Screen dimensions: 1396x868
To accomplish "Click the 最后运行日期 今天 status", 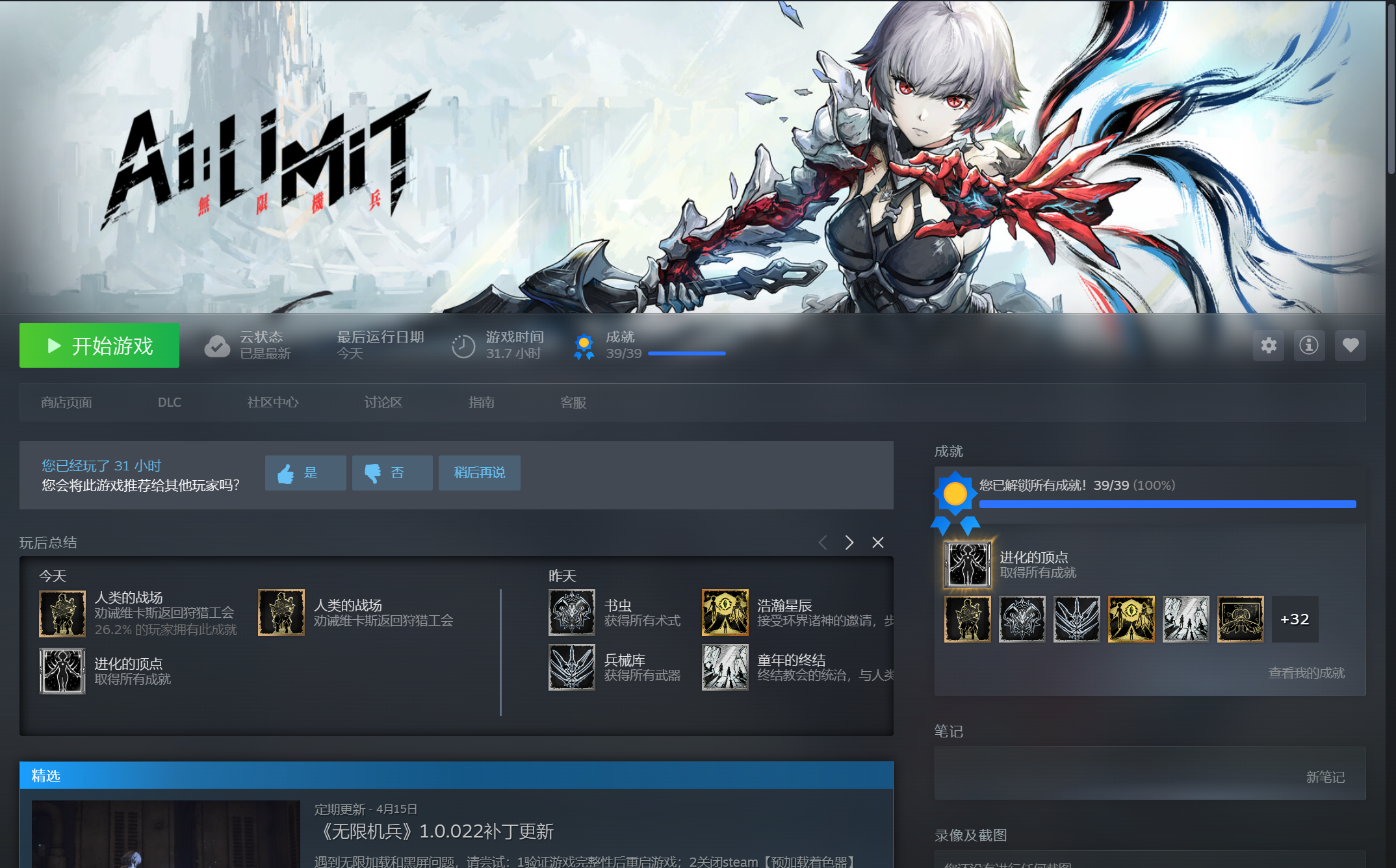I will coord(380,345).
